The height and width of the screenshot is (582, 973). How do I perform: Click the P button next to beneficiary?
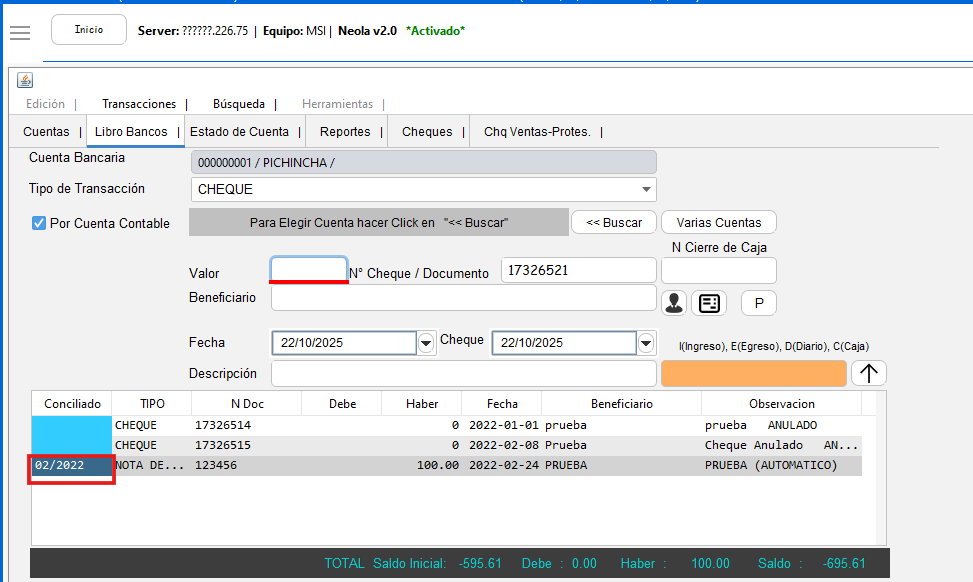tap(758, 303)
